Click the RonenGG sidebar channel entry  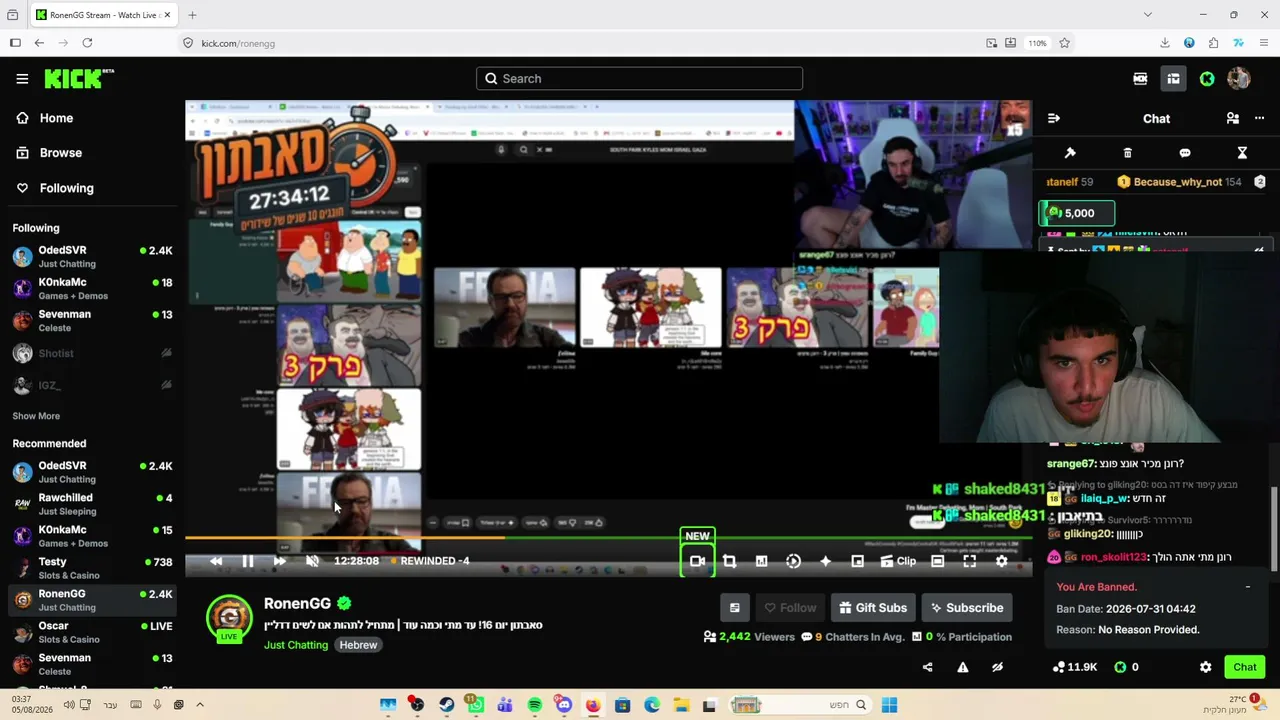click(92, 600)
